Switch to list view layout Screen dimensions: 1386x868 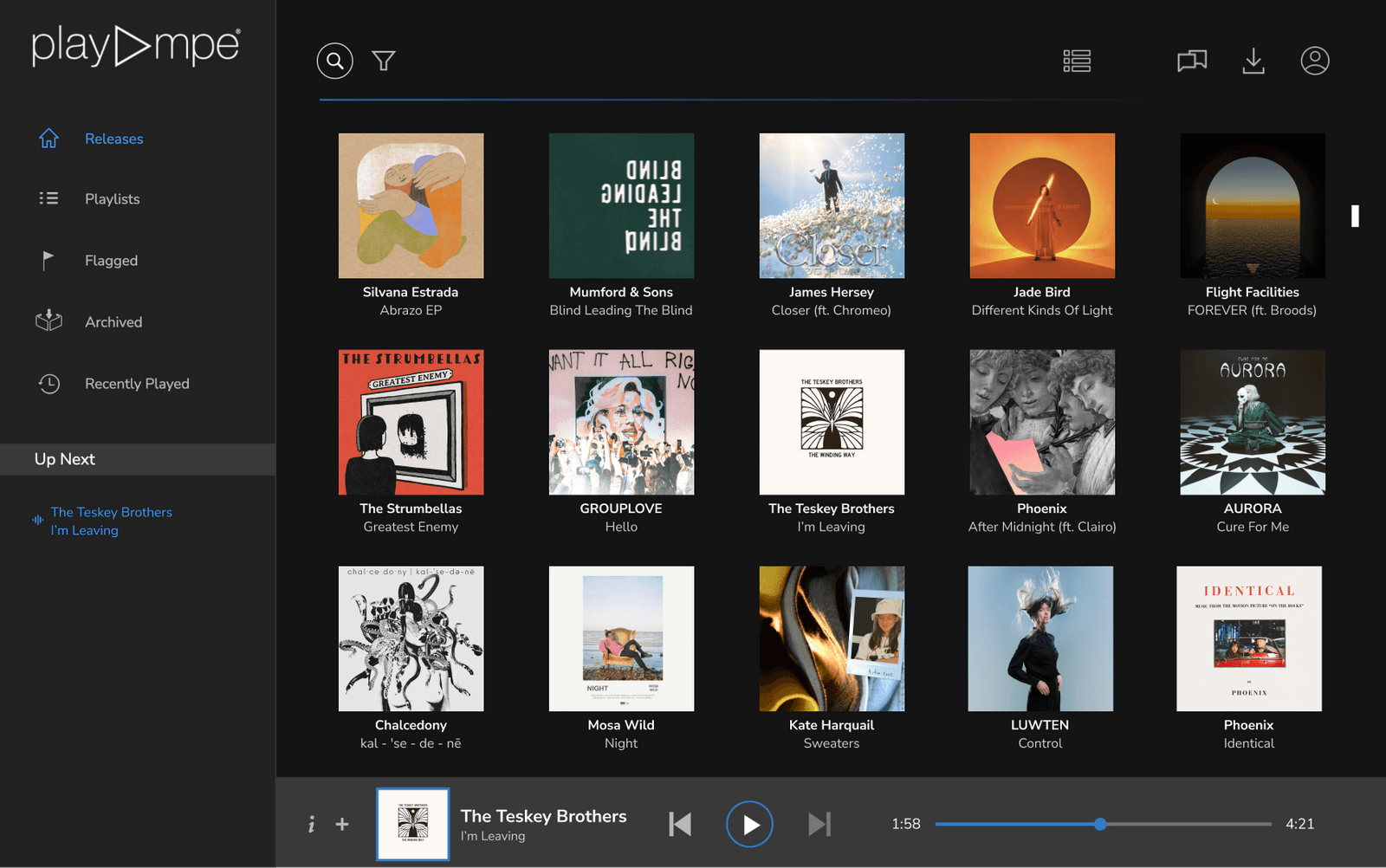point(1077,61)
